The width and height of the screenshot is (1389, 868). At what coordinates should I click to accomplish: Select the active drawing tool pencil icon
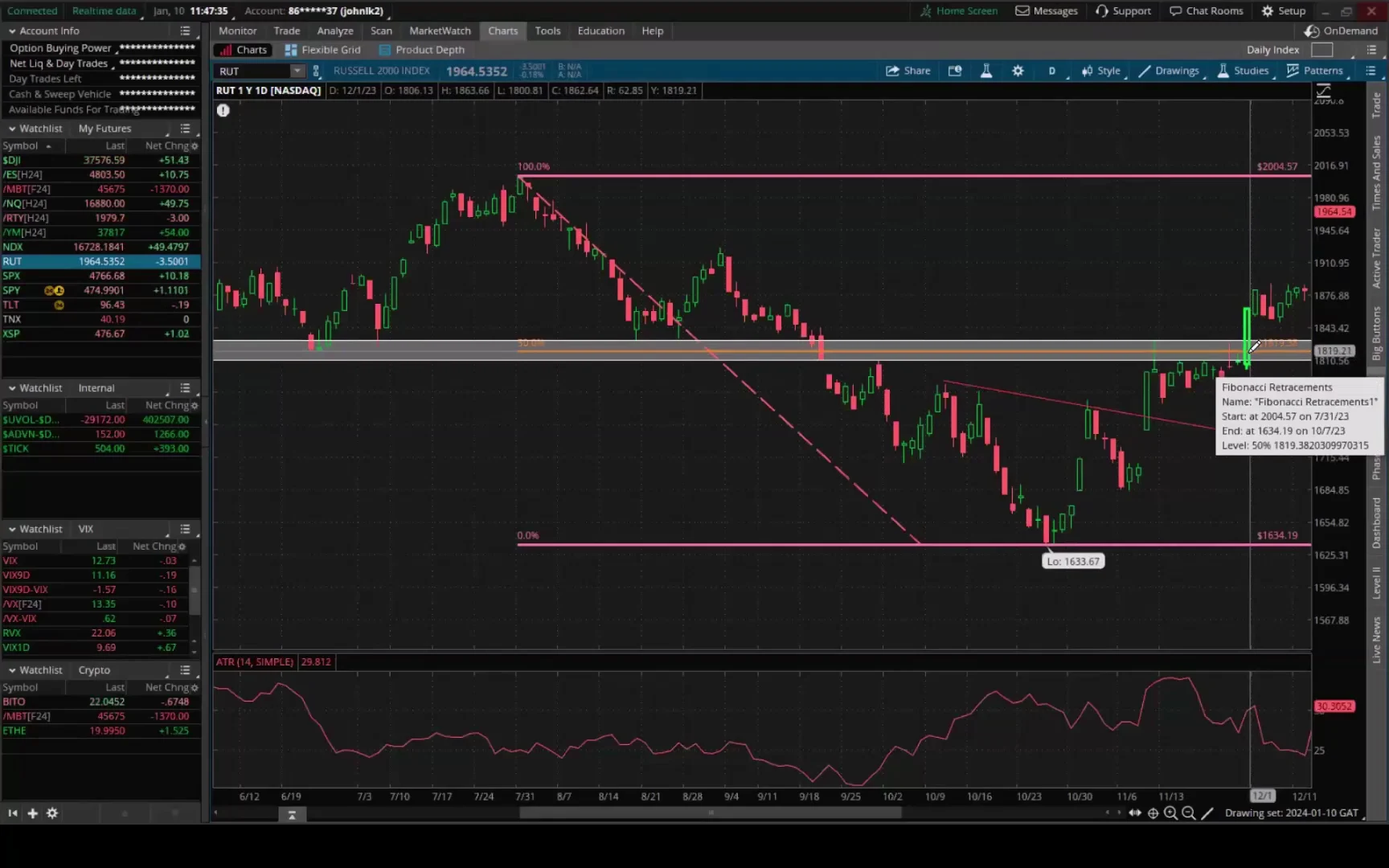click(x=1207, y=813)
